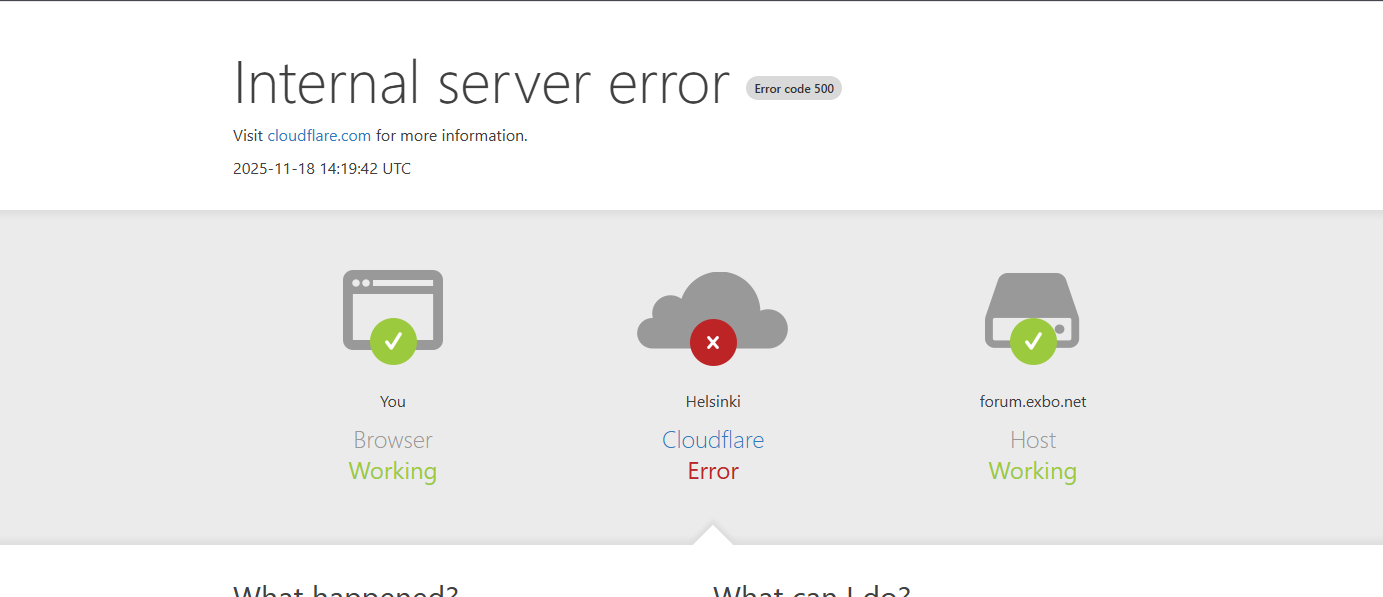
Task: Click the What happened? heading
Action: [345, 590]
